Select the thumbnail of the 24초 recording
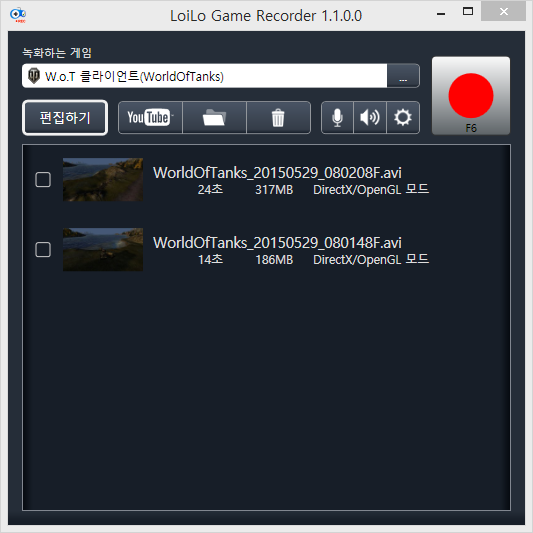 pos(103,179)
